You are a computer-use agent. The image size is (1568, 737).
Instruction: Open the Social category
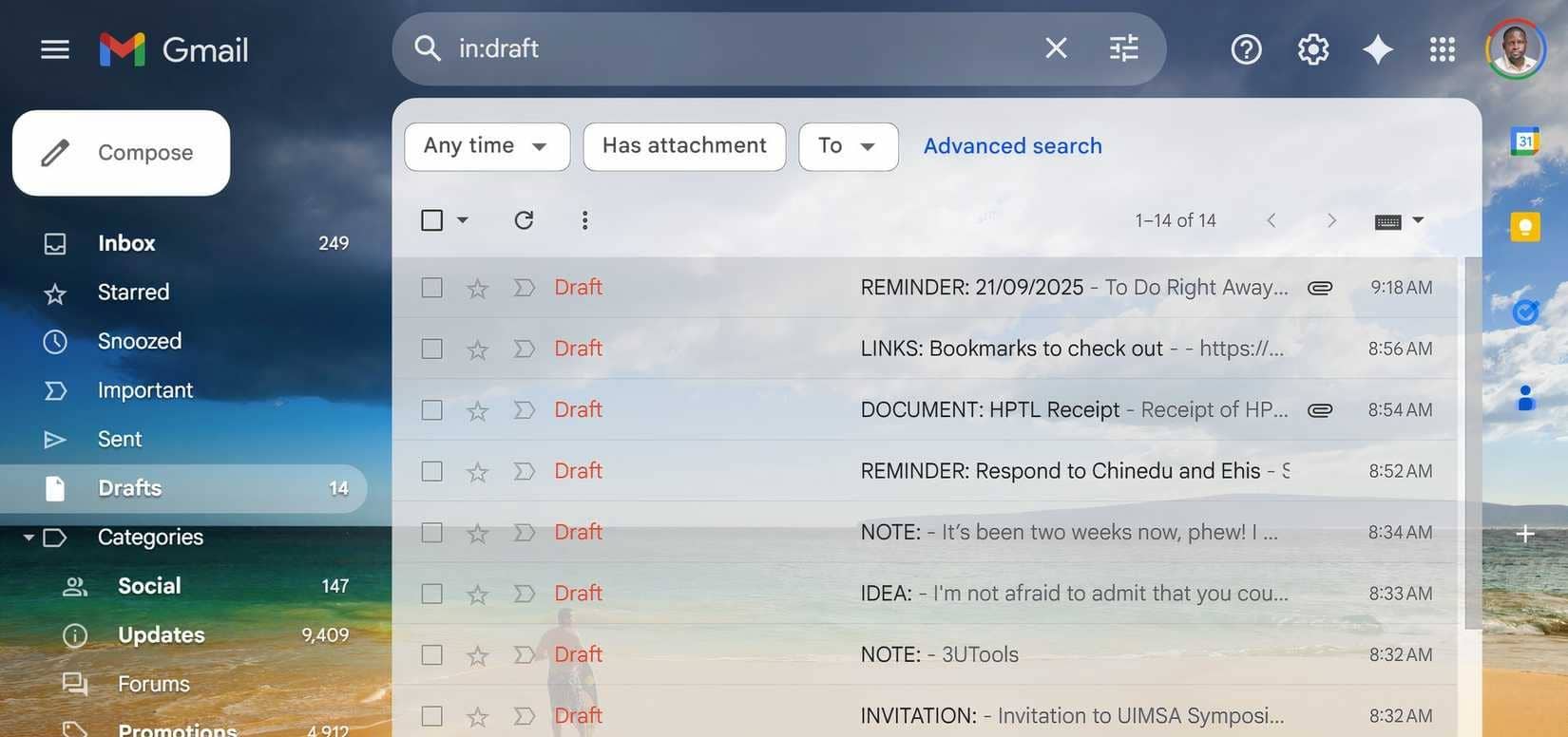click(183, 586)
